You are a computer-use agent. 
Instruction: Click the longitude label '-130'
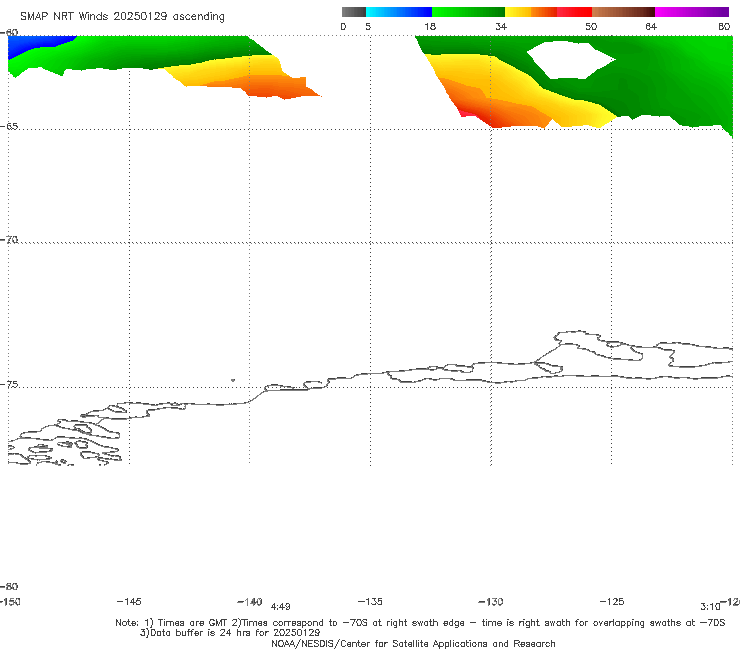[x=491, y=601]
